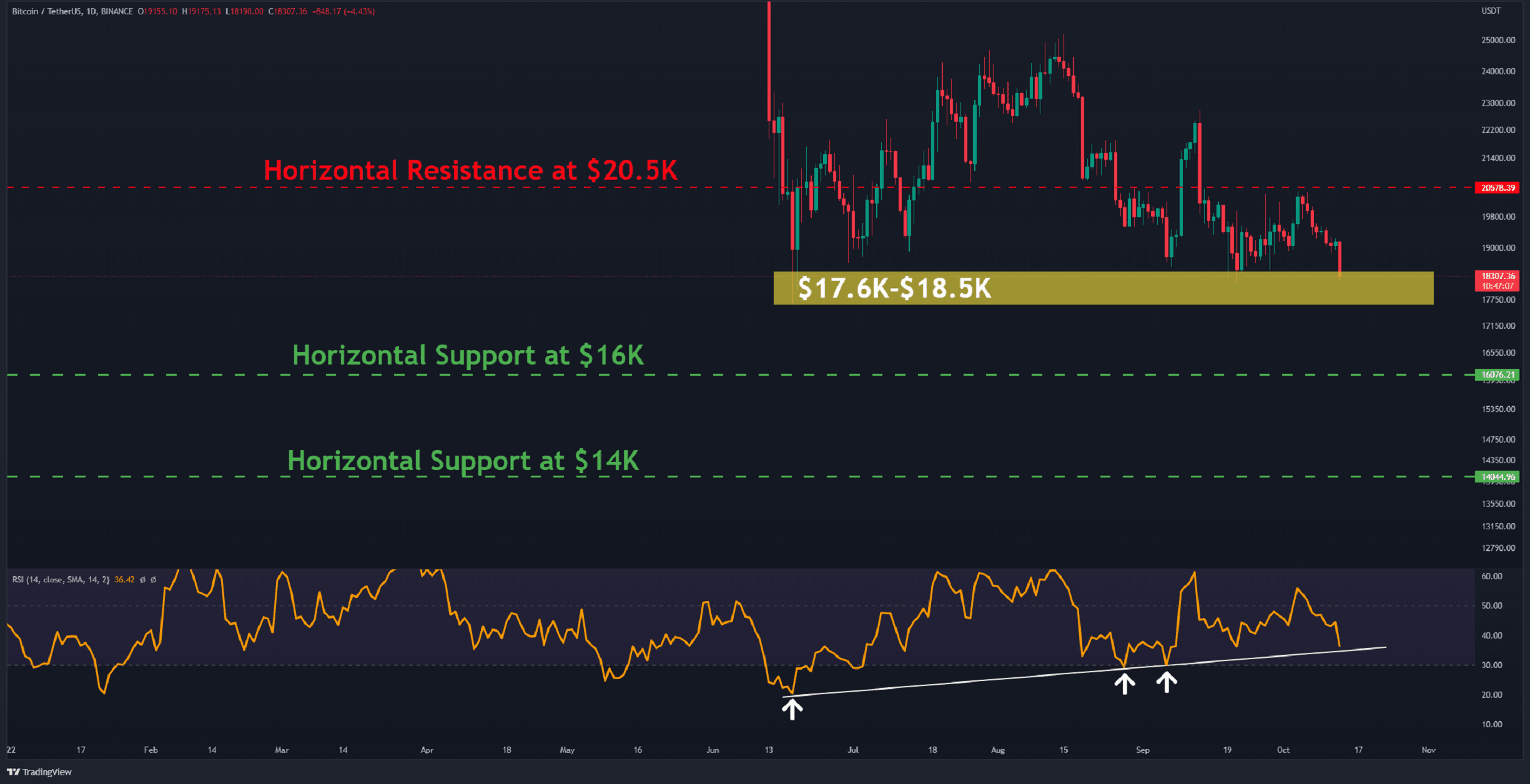Click the Jul label on time axis
The image size is (1530, 784).
coord(853,750)
